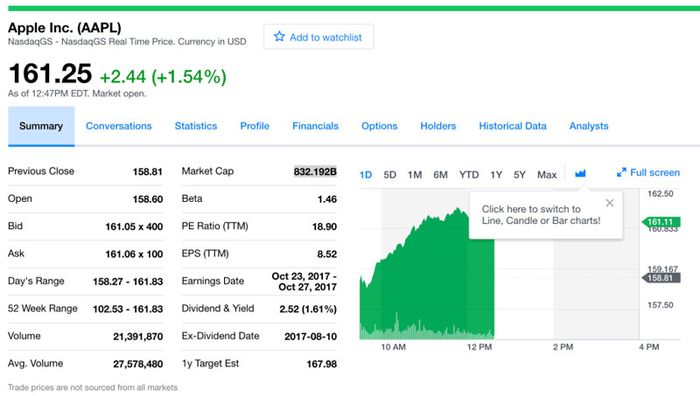Viewport: 700px width, 396px height.
Task: Switch to the Financials tab
Action: pyautogui.click(x=315, y=126)
